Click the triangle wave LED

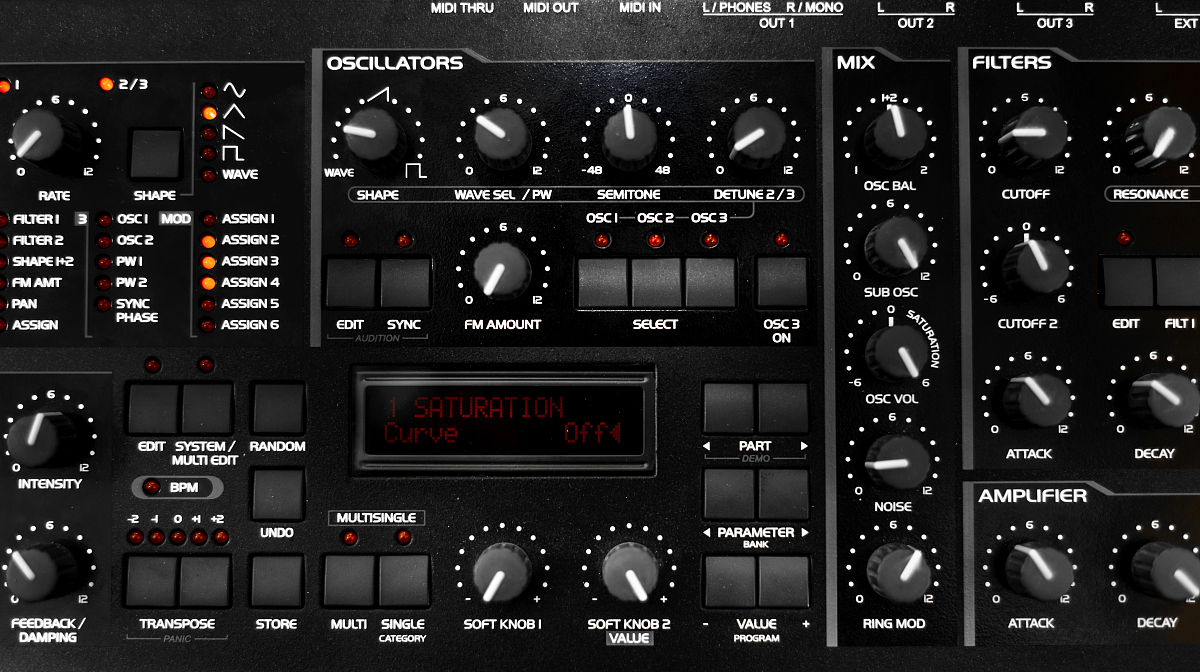(209, 113)
